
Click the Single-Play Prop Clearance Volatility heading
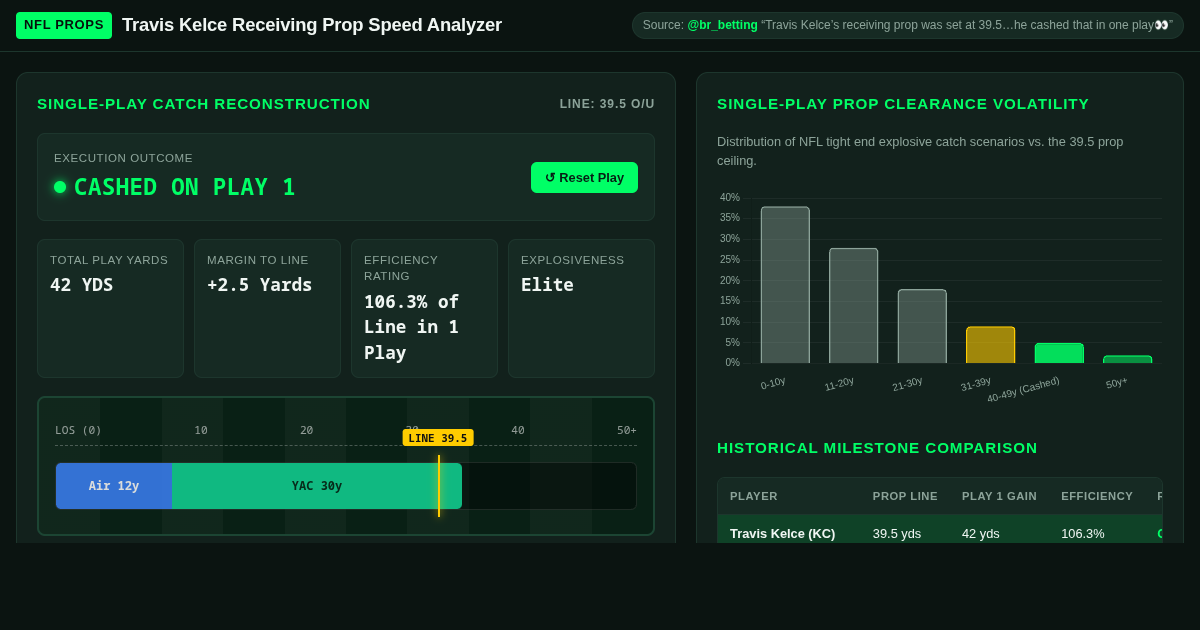coord(903,104)
